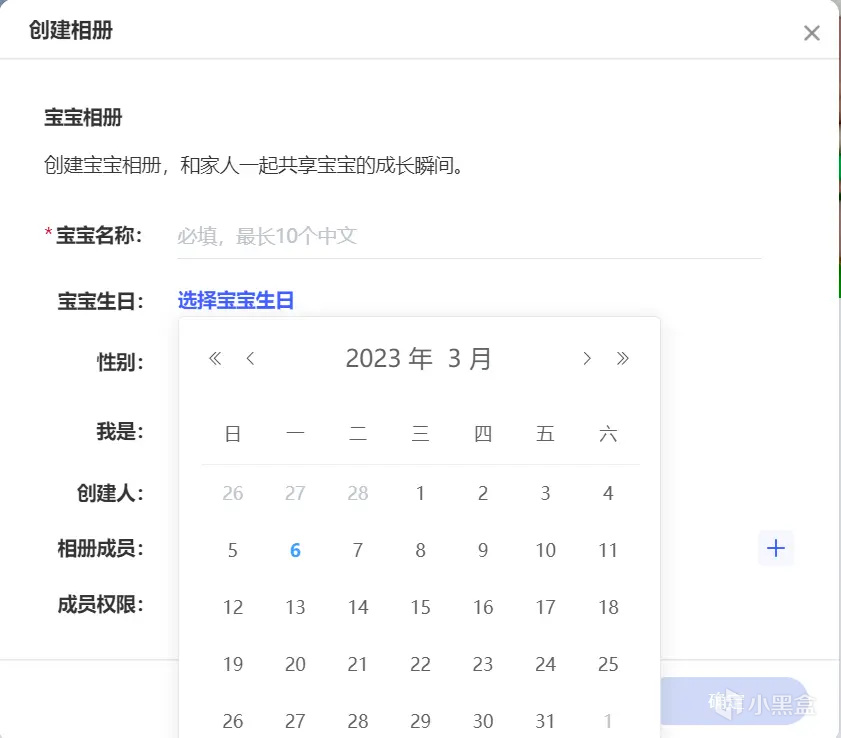Screen dimensions: 841x738
Task: Select March 5 in the calendar
Action: coord(233,550)
